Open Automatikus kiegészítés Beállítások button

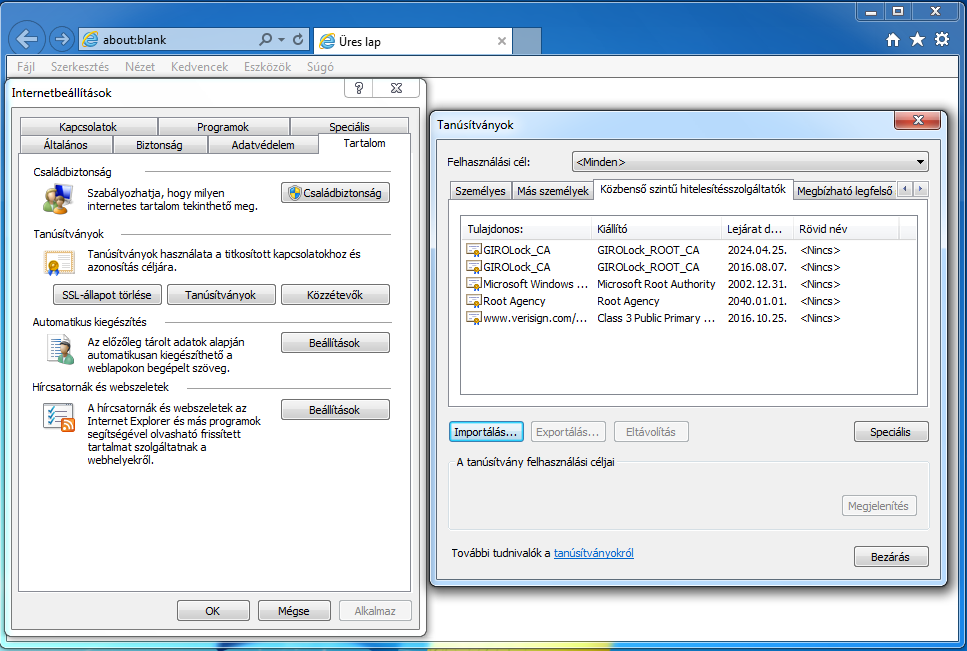tap(335, 343)
